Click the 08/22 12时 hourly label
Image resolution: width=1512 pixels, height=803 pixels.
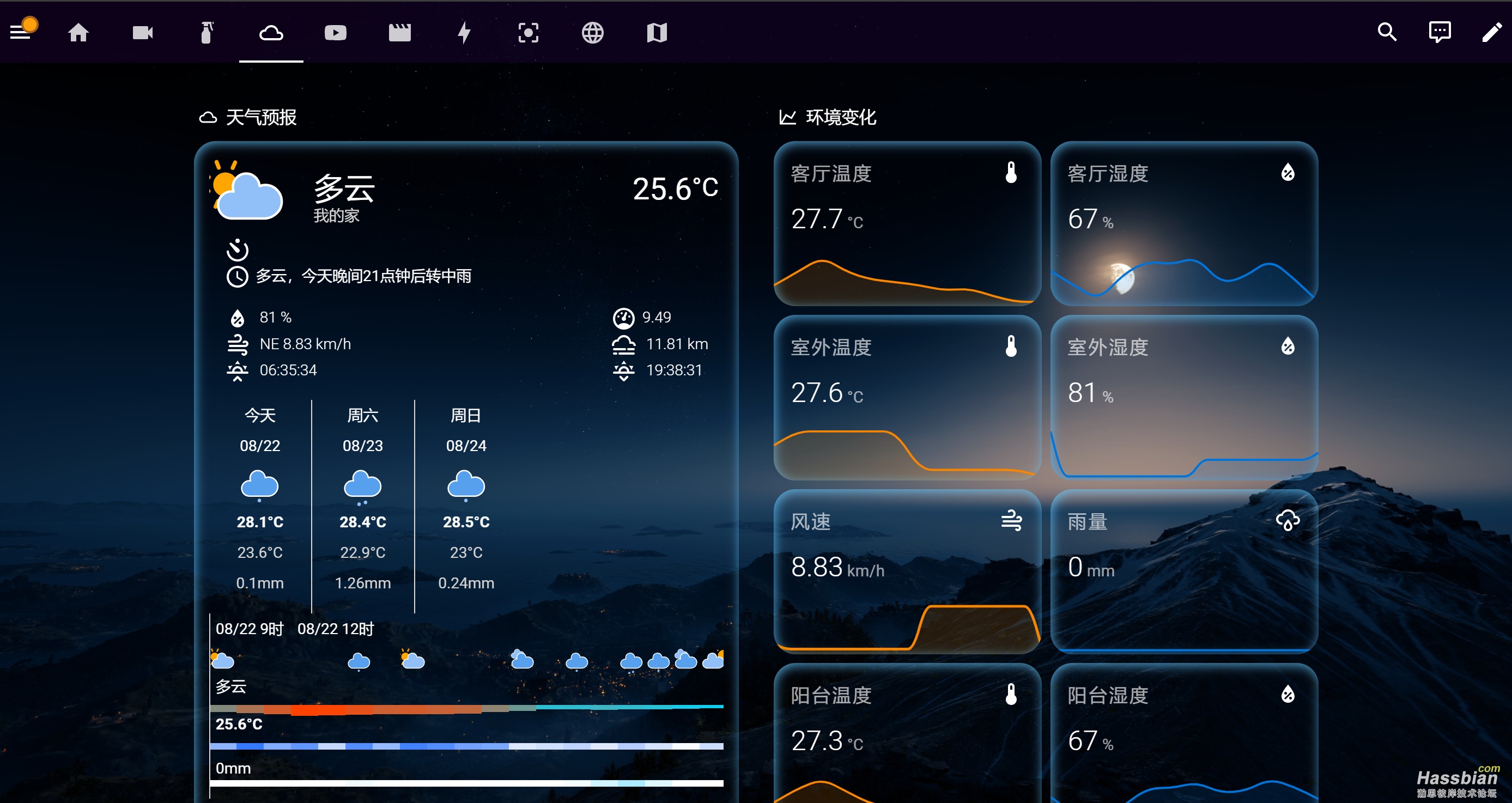pyautogui.click(x=336, y=629)
